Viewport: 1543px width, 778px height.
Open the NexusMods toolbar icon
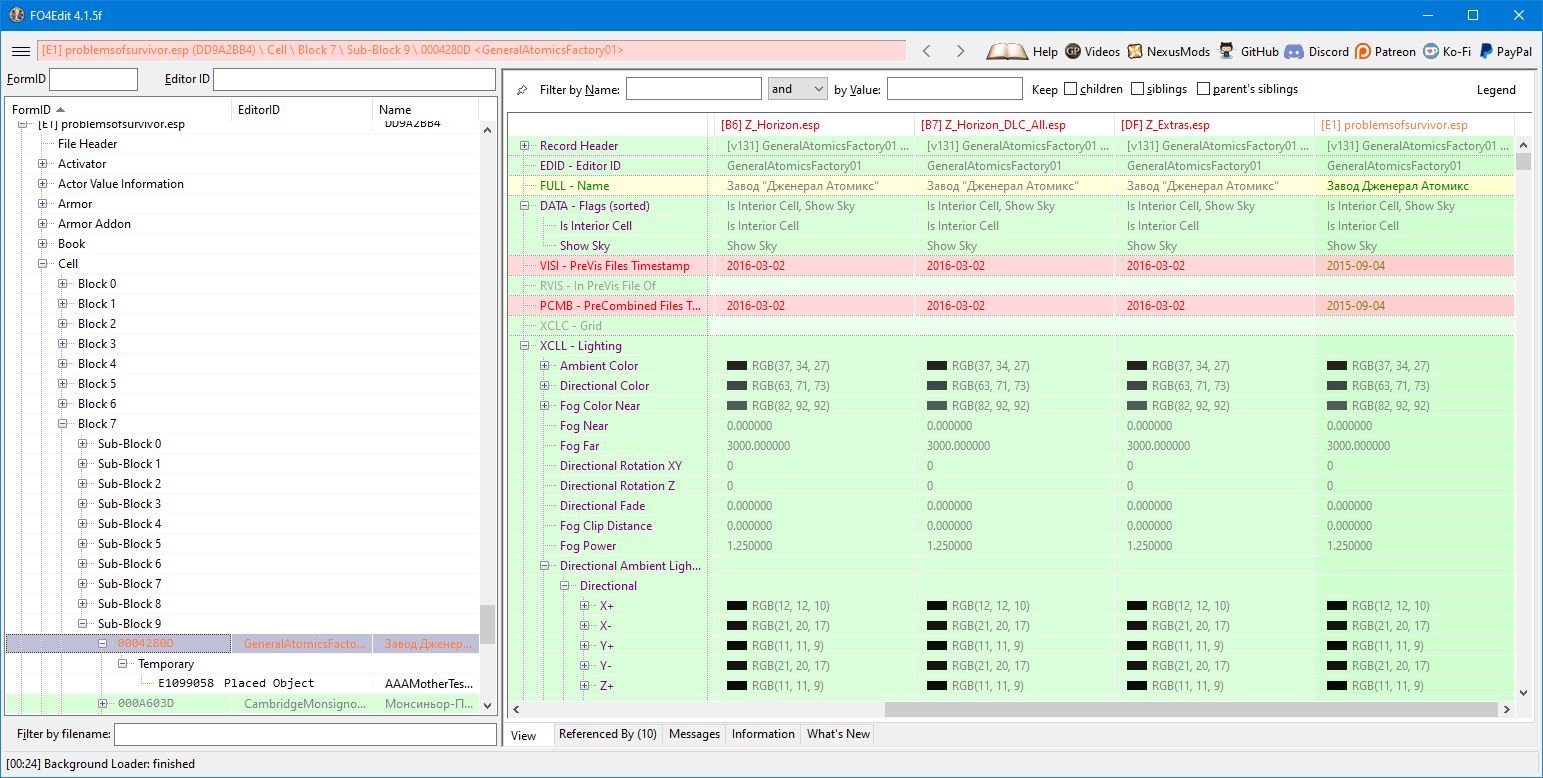click(x=1135, y=51)
